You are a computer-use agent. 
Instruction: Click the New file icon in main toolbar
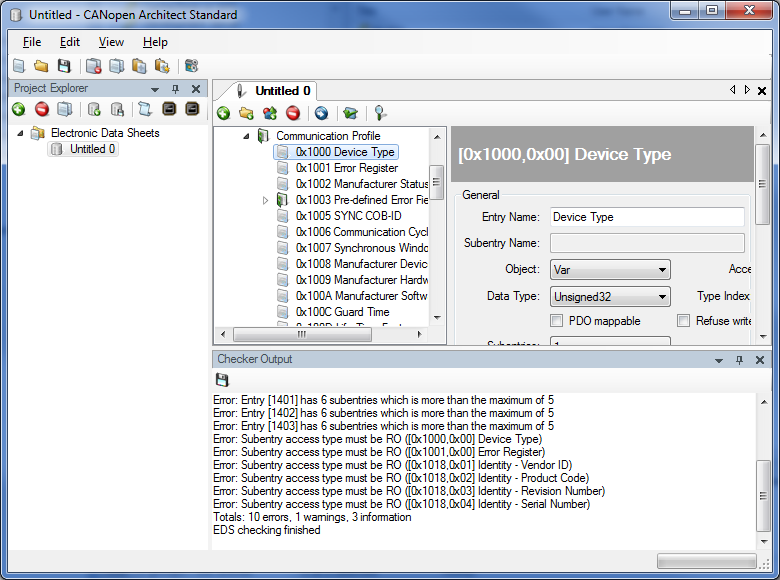(19, 66)
